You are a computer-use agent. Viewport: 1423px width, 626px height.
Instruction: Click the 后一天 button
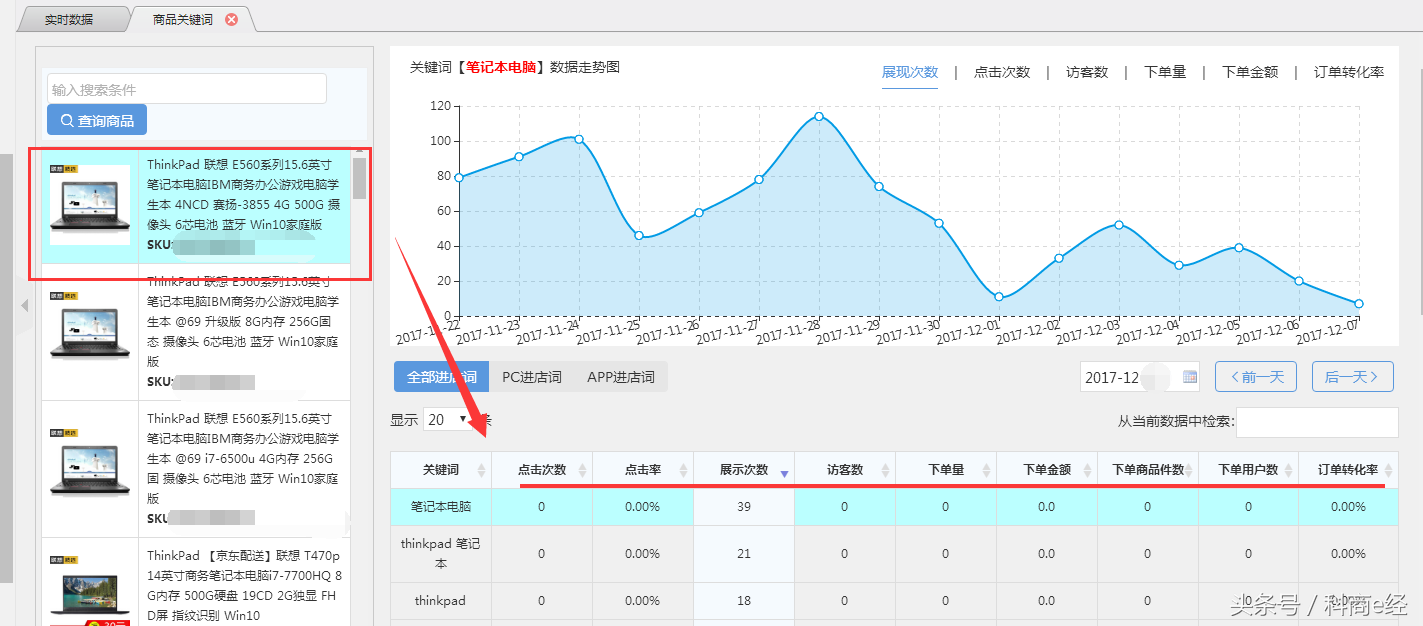(1352, 377)
